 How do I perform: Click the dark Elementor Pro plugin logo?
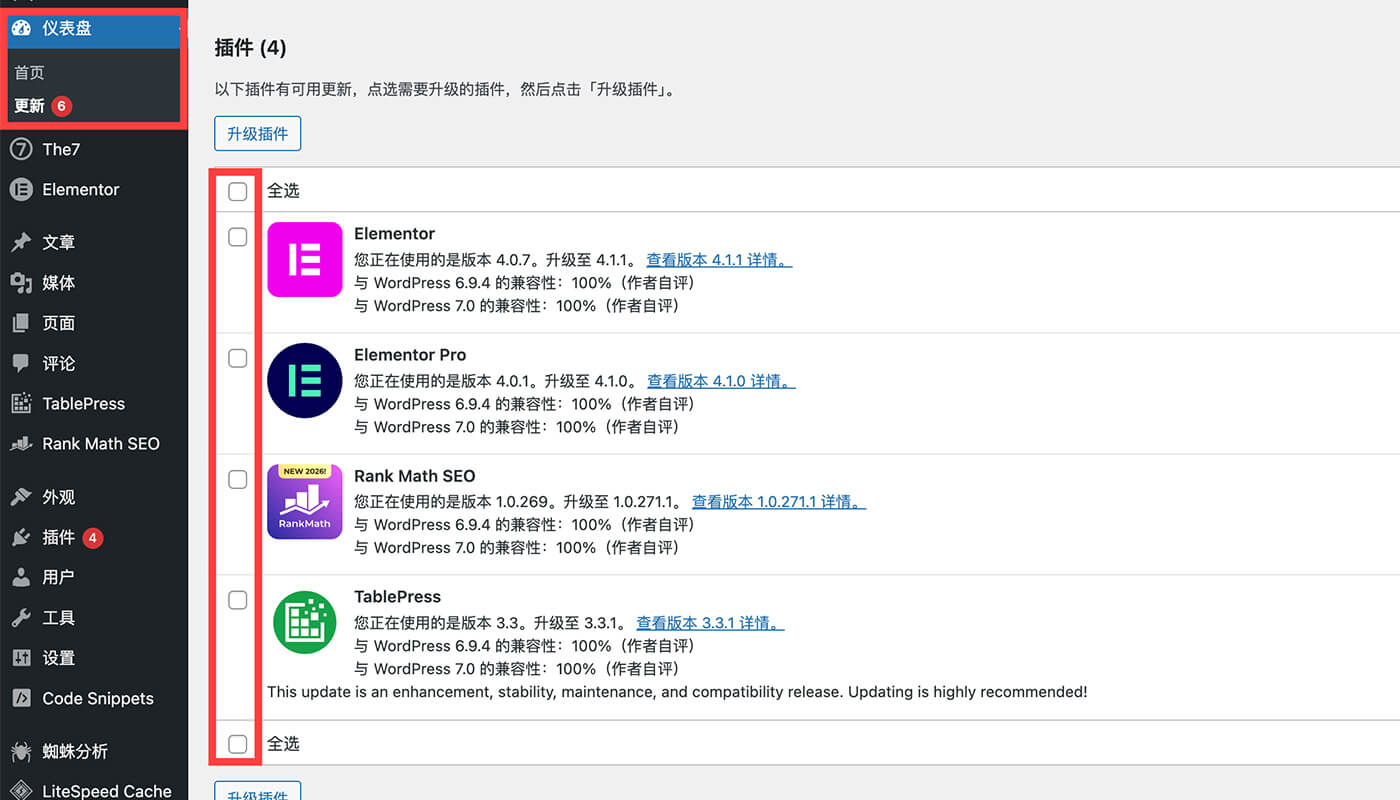(305, 381)
